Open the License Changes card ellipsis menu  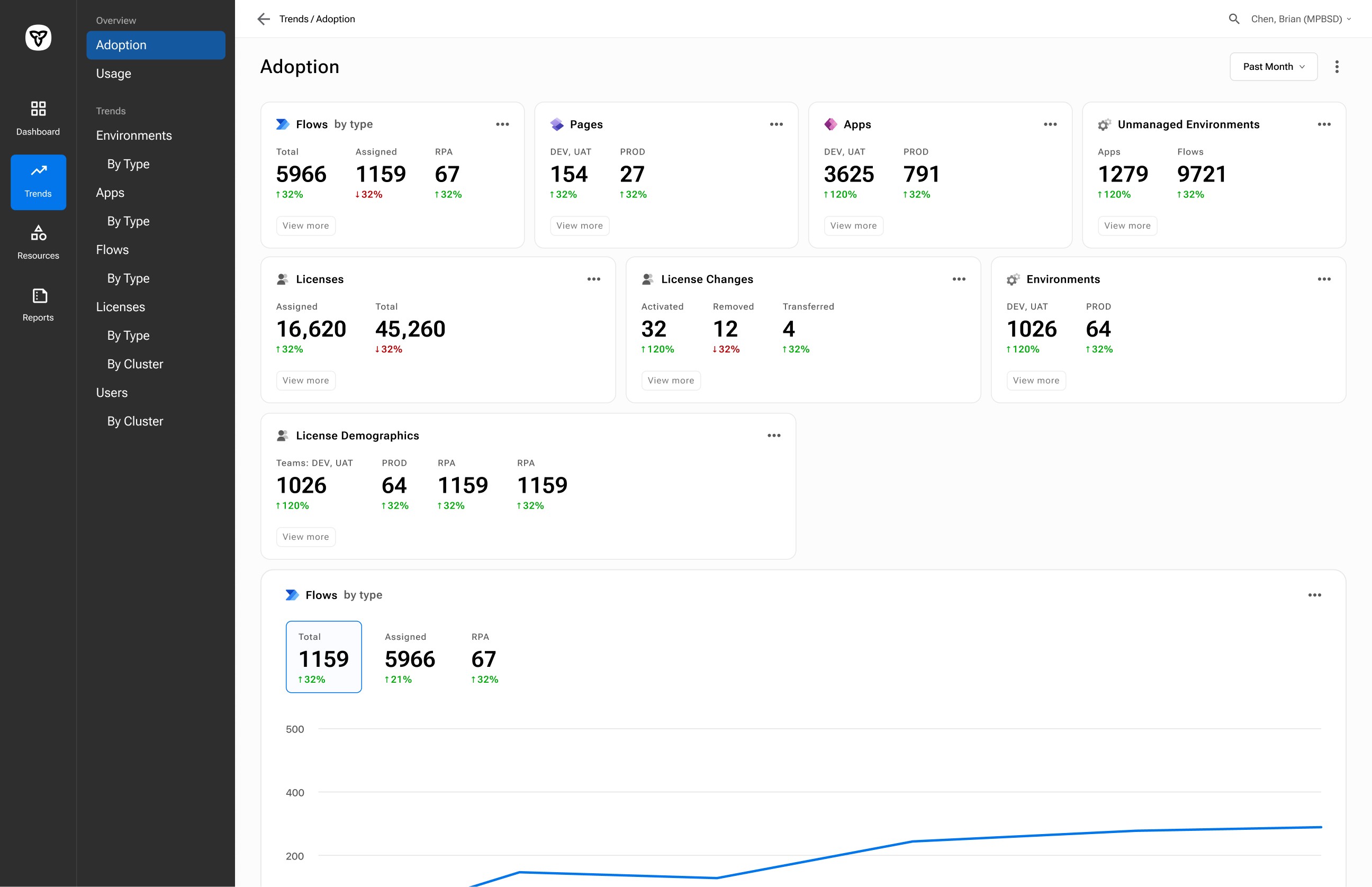pyautogui.click(x=959, y=279)
